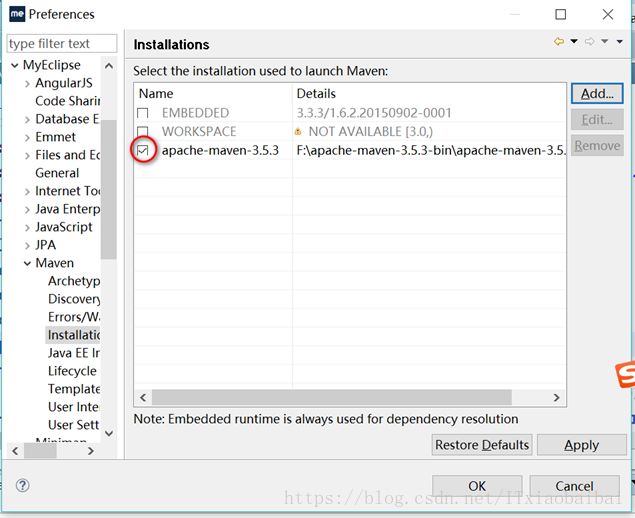Click the 3.3.3/1.6.2.20150902-0001 details cell

click(x=374, y=113)
